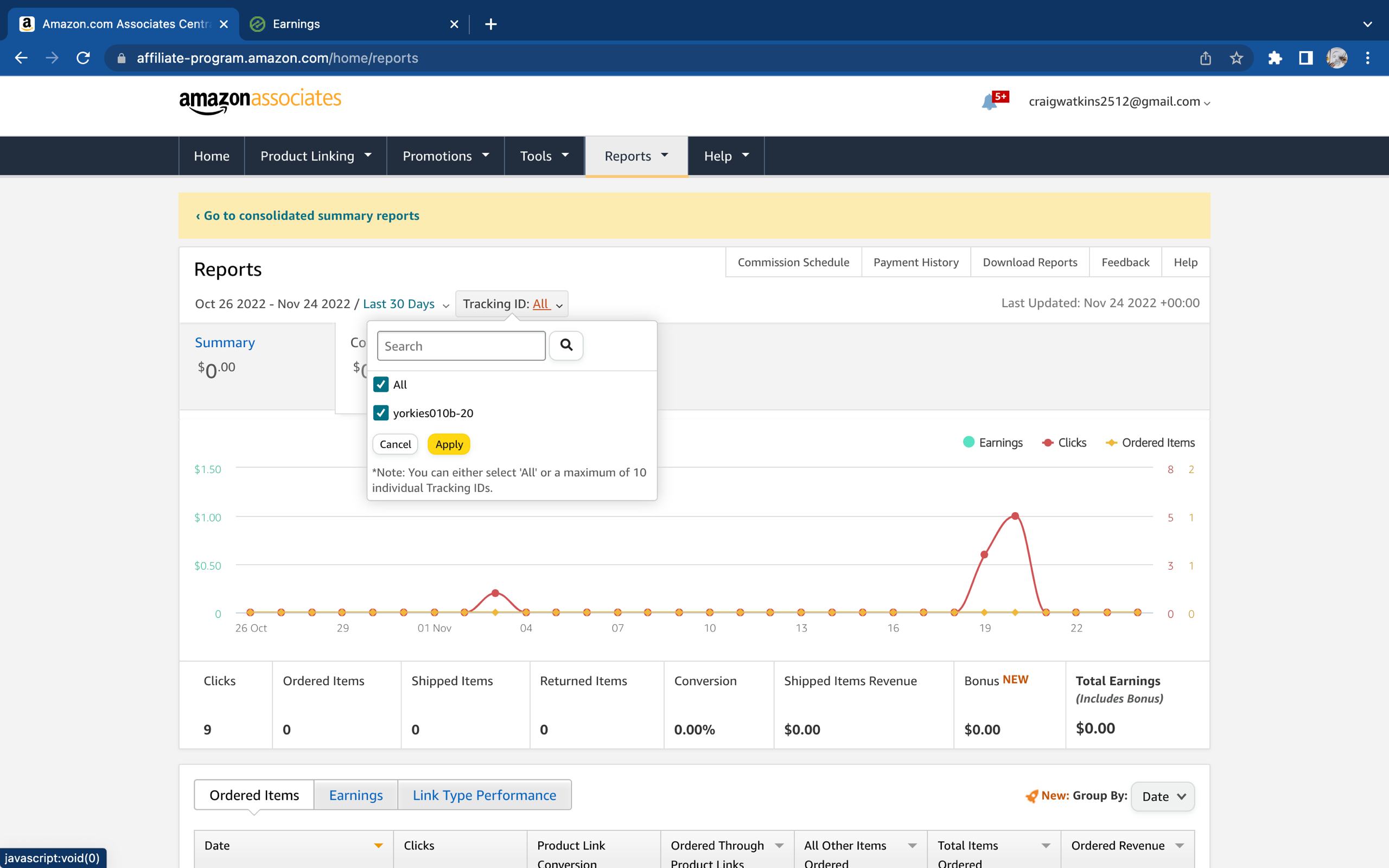
Task: Click the browser forward arrow
Action: pyautogui.click(x=52, y=58)
